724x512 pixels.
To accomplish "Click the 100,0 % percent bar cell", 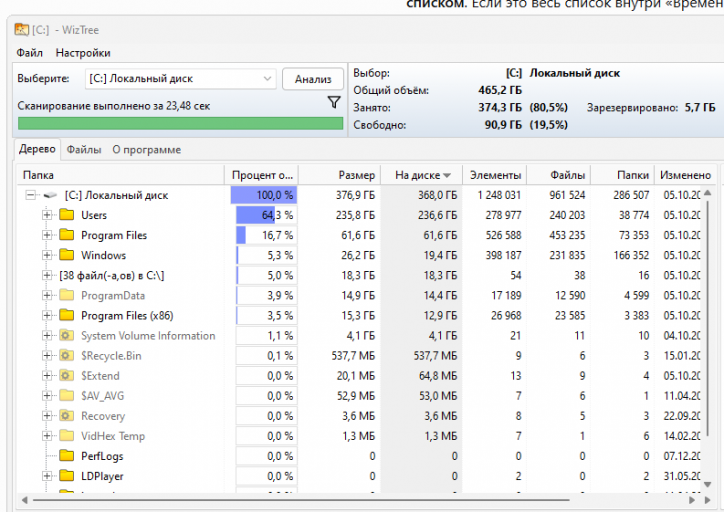I will 264,195.
